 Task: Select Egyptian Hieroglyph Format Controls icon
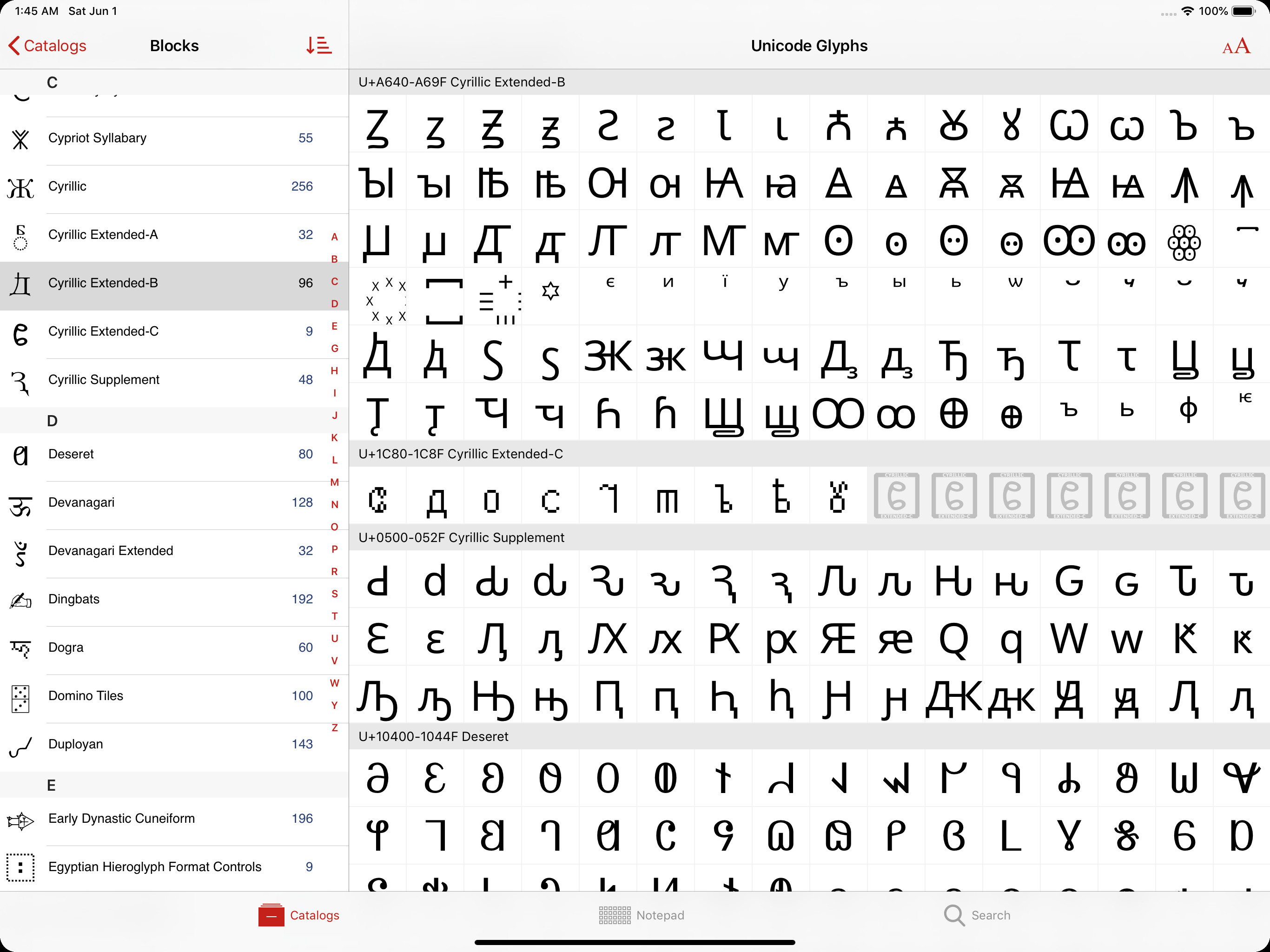tap(20, 867)
